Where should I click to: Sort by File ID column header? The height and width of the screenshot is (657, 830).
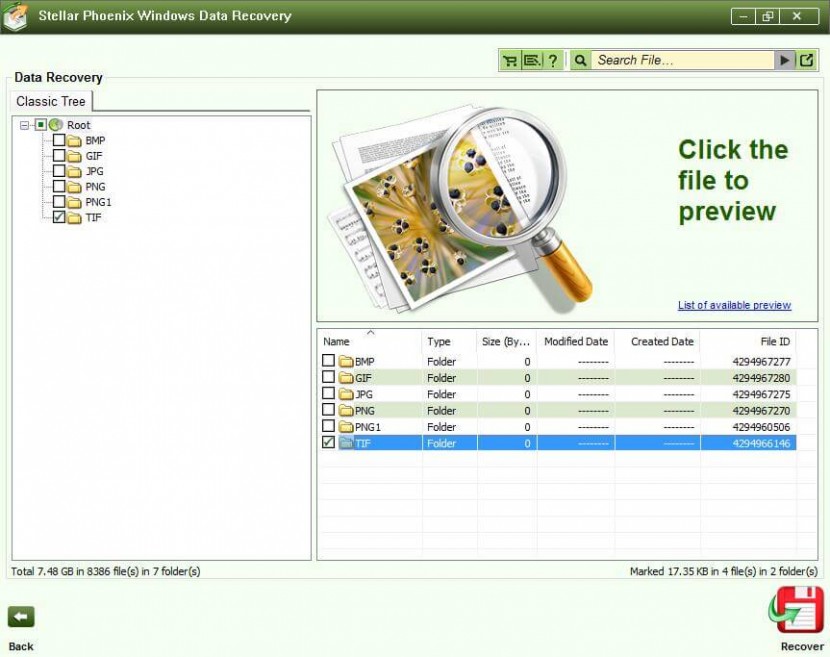[x=748, y=341]
